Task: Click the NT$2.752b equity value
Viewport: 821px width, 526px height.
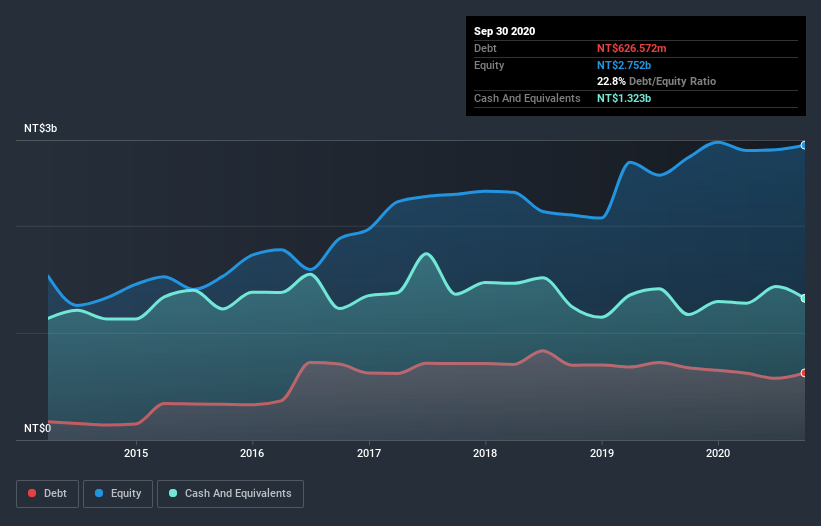Action: pos(624,65)
